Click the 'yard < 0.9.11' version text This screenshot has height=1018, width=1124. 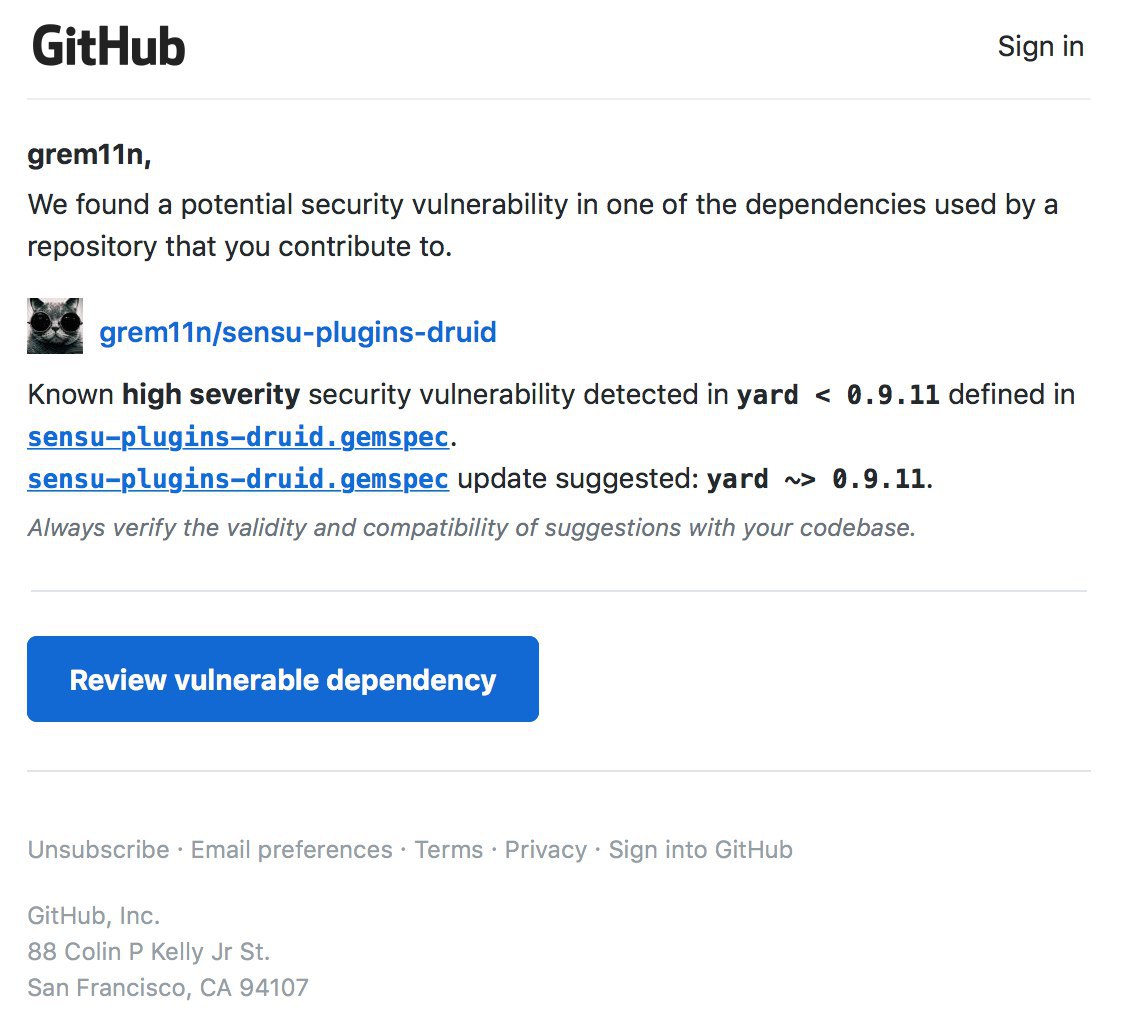coord(838,395)
